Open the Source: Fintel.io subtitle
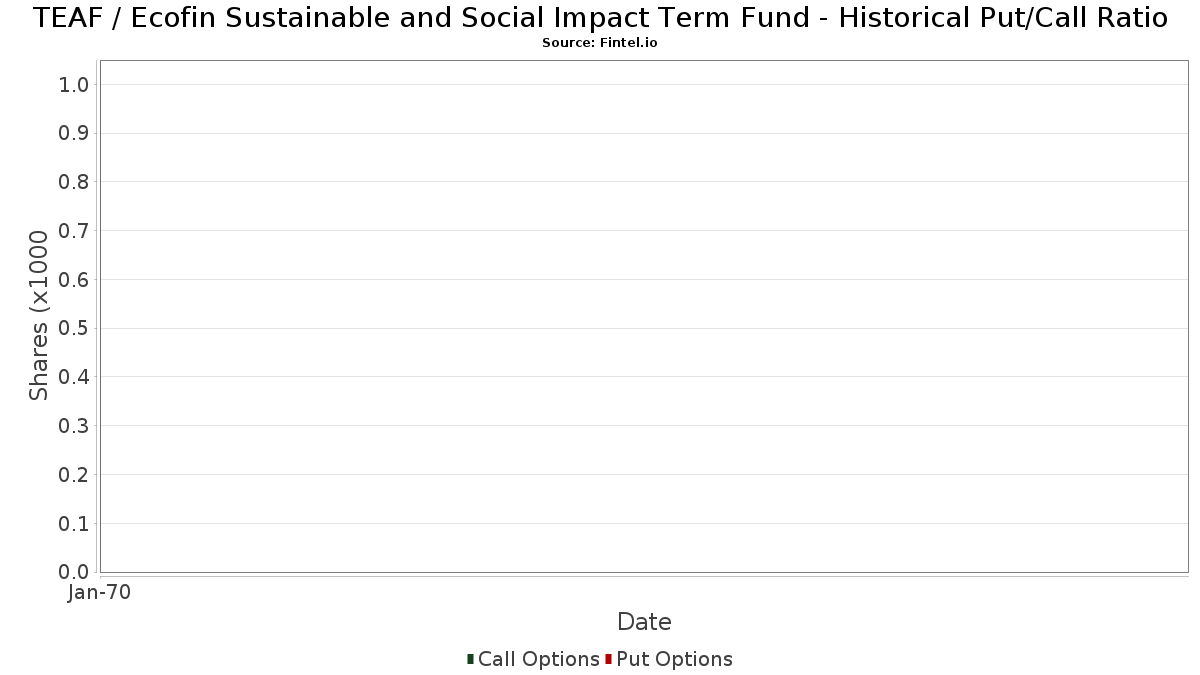This screenshot has height=675, width=1200. pyautogui.click(x=600, y=43)
